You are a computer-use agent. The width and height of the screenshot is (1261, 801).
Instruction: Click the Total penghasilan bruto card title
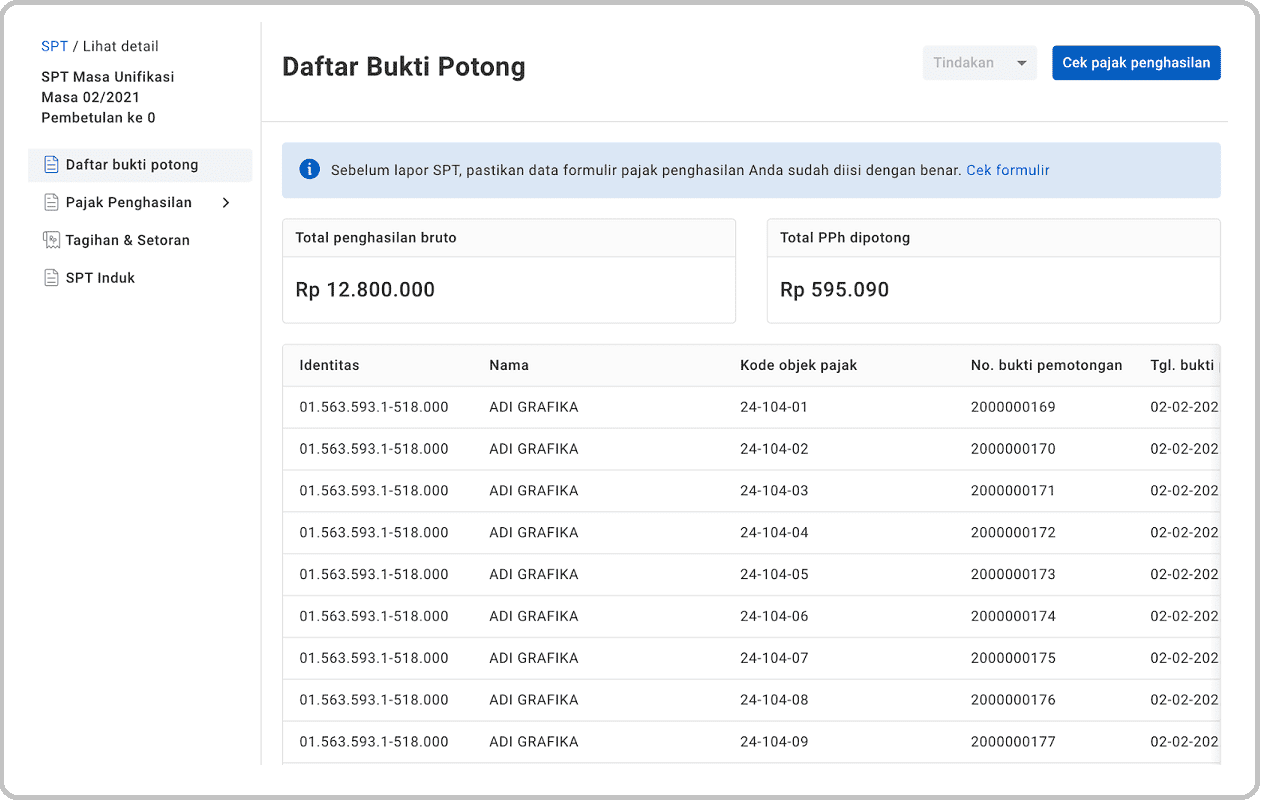point(376,239)
